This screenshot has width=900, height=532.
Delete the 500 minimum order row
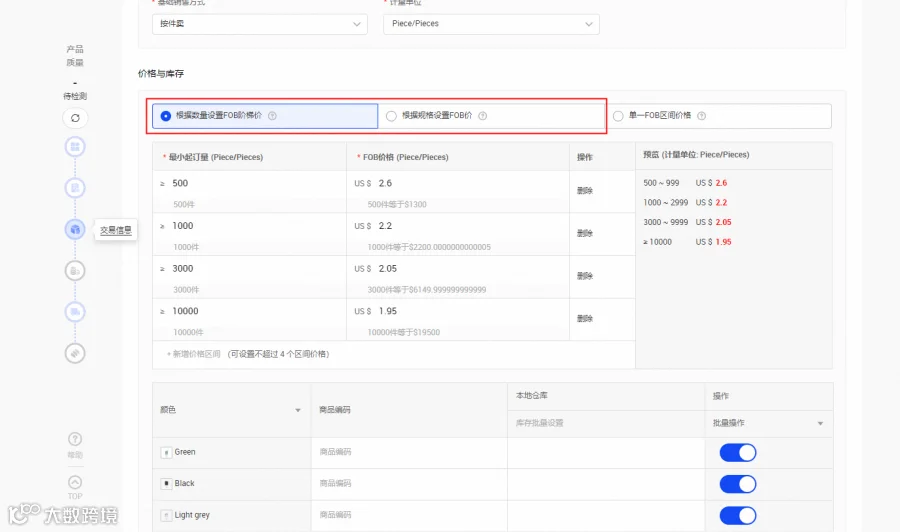coord(585,191)
